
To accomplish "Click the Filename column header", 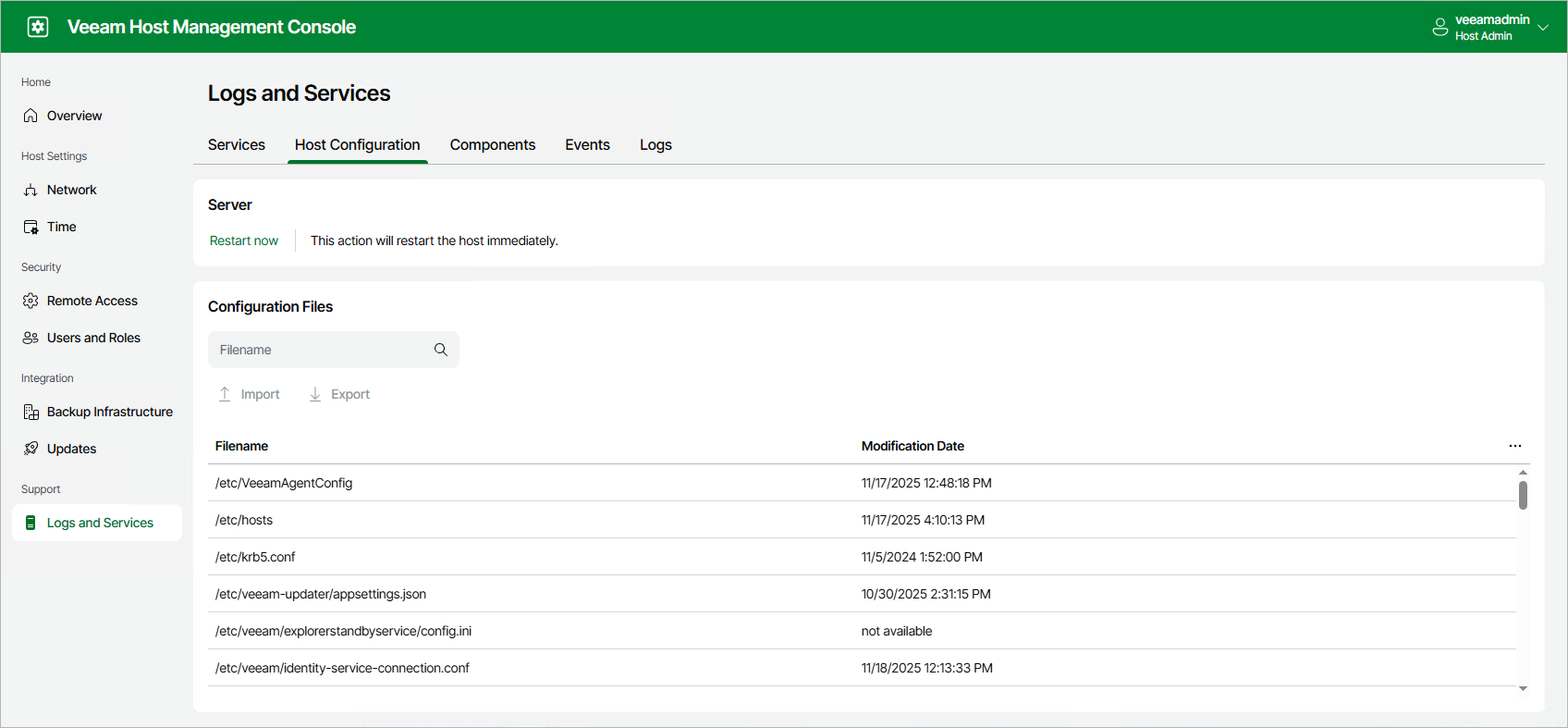I will 241,446.
